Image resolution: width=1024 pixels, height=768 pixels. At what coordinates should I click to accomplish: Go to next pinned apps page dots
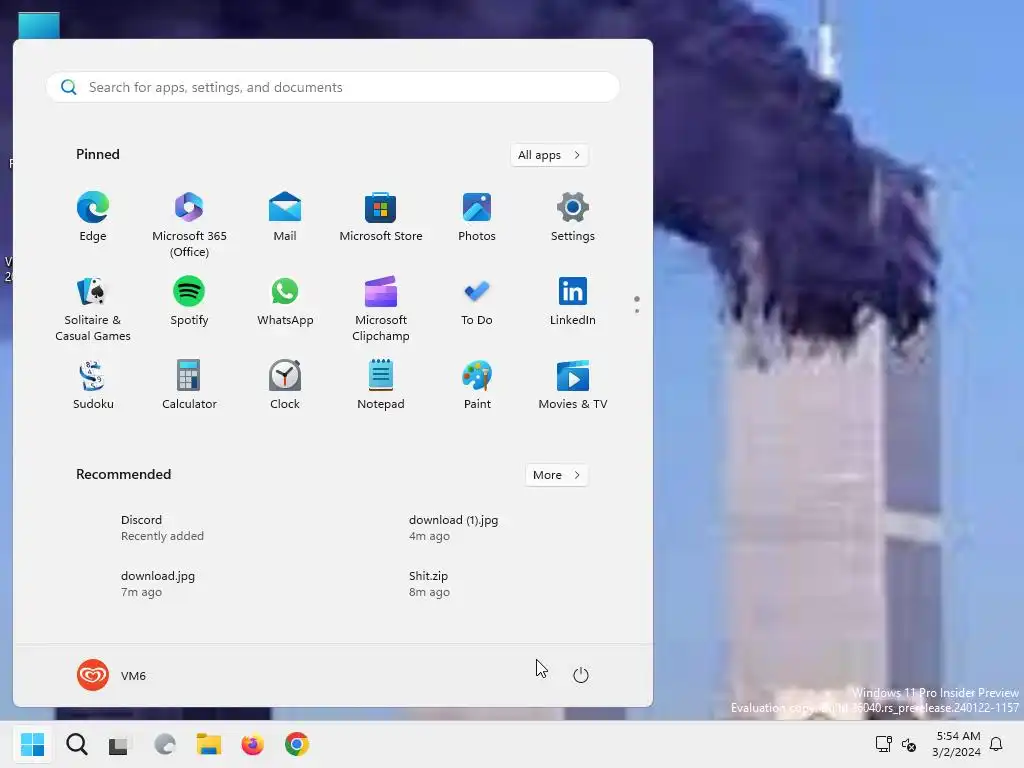pyautogui.click(x=637, y=304)
